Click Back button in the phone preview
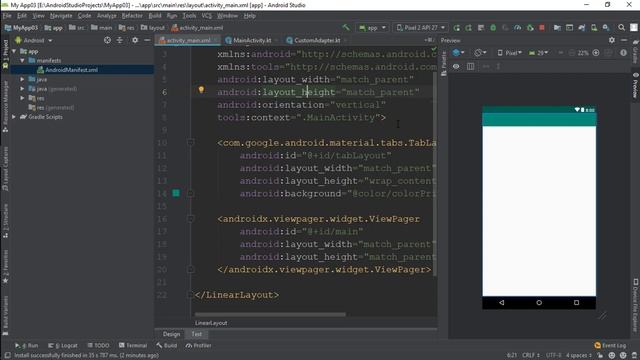Image resolution: width=640 pixels, height=360 pixels. pyautogui.click(x=502, y=302)
